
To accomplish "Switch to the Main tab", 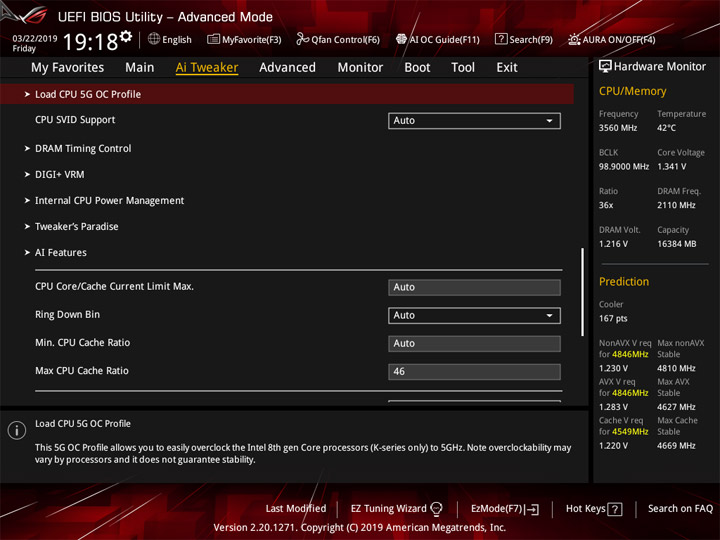I will [x=140, y=68].
